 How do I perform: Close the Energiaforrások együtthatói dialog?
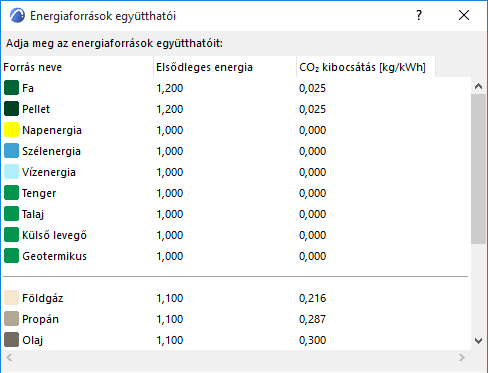click(464, 15)
